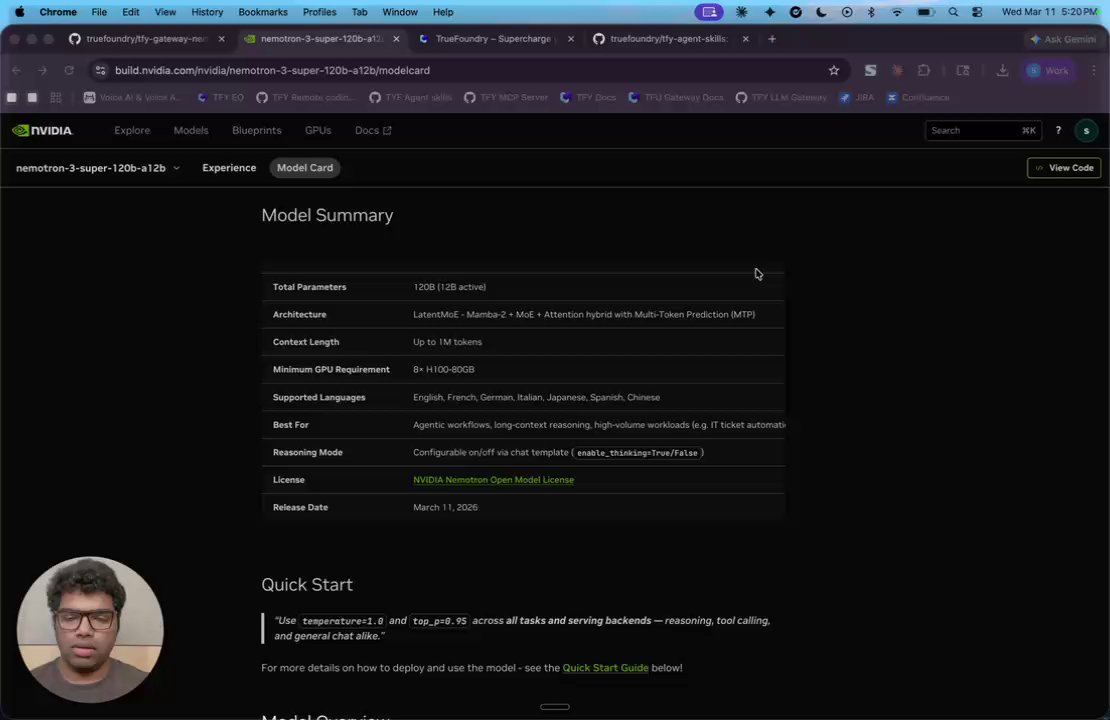Click the View Code button

(1063, 168)
